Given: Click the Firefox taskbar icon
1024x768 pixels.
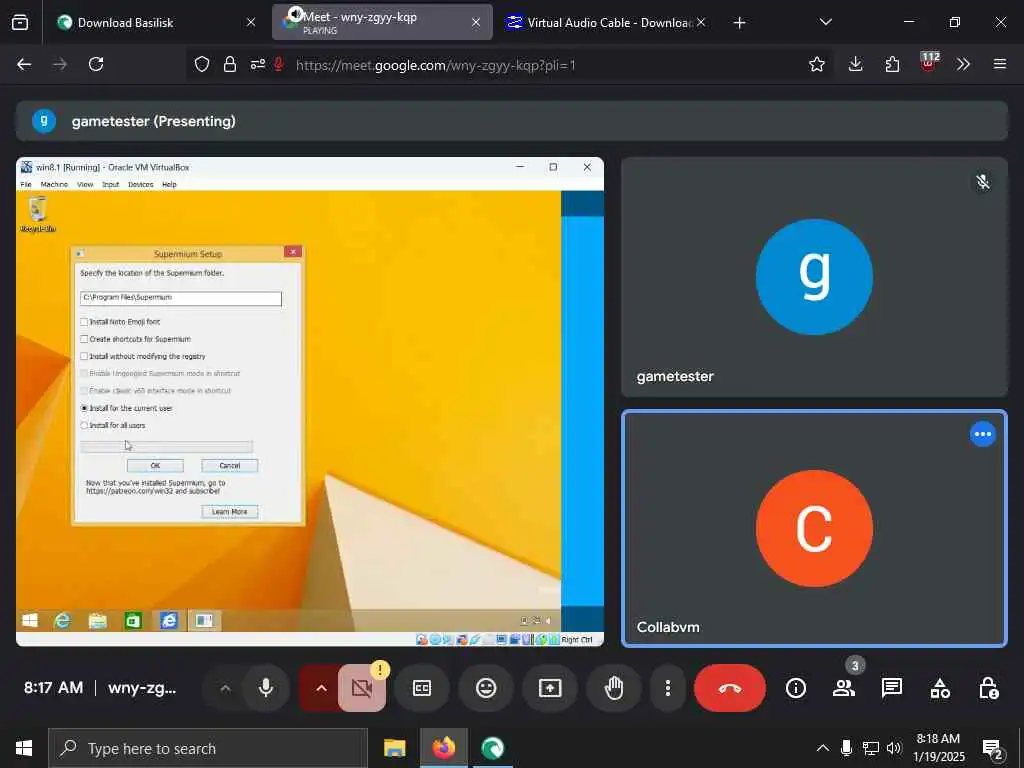Looking at the screenshot, I should click(443, 748).
